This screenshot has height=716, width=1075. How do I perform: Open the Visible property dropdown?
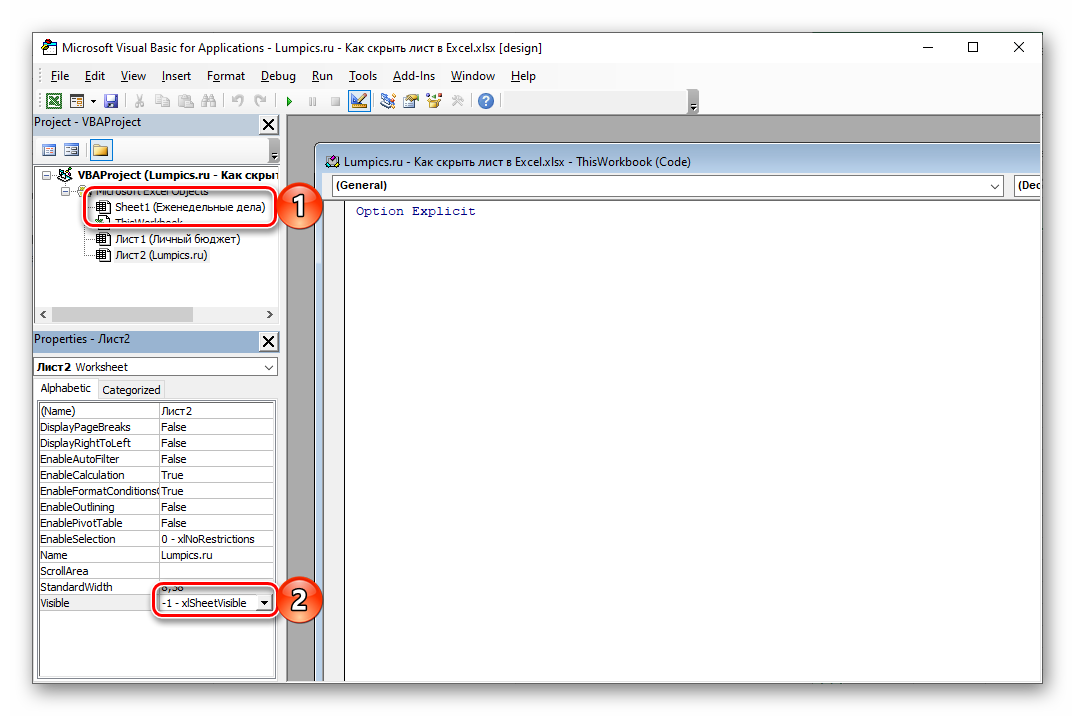tap(264, 603)
